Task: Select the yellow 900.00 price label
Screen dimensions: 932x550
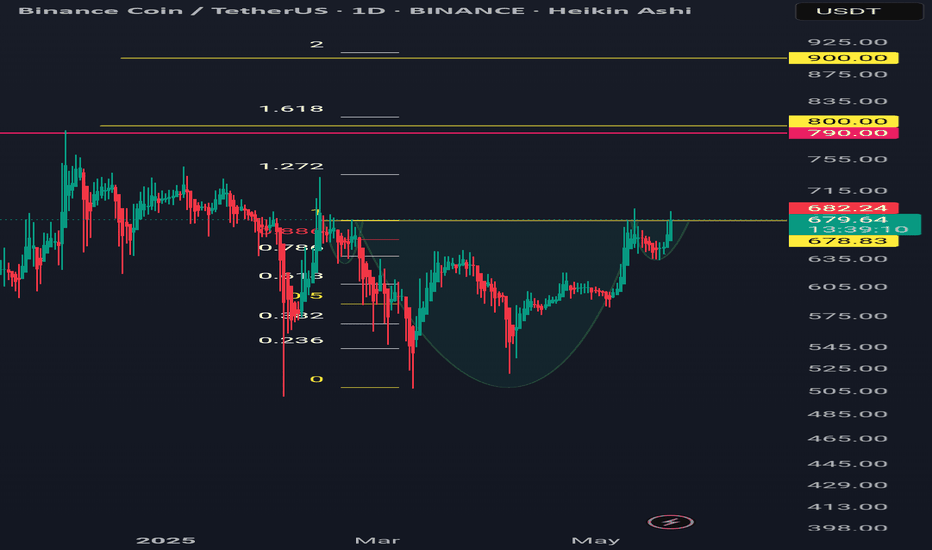Action: (843, 58)
